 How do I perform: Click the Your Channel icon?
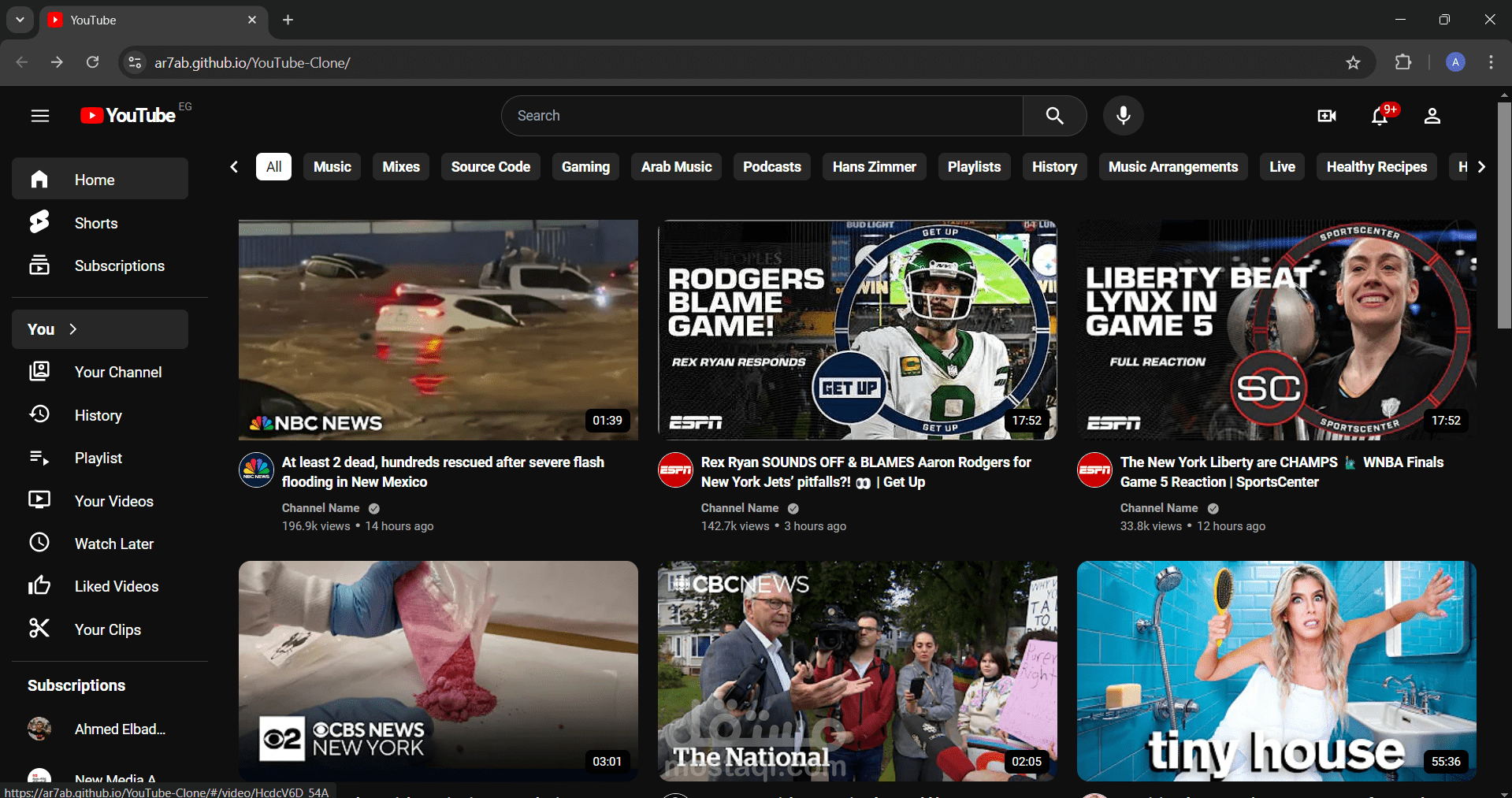point(39,371)
